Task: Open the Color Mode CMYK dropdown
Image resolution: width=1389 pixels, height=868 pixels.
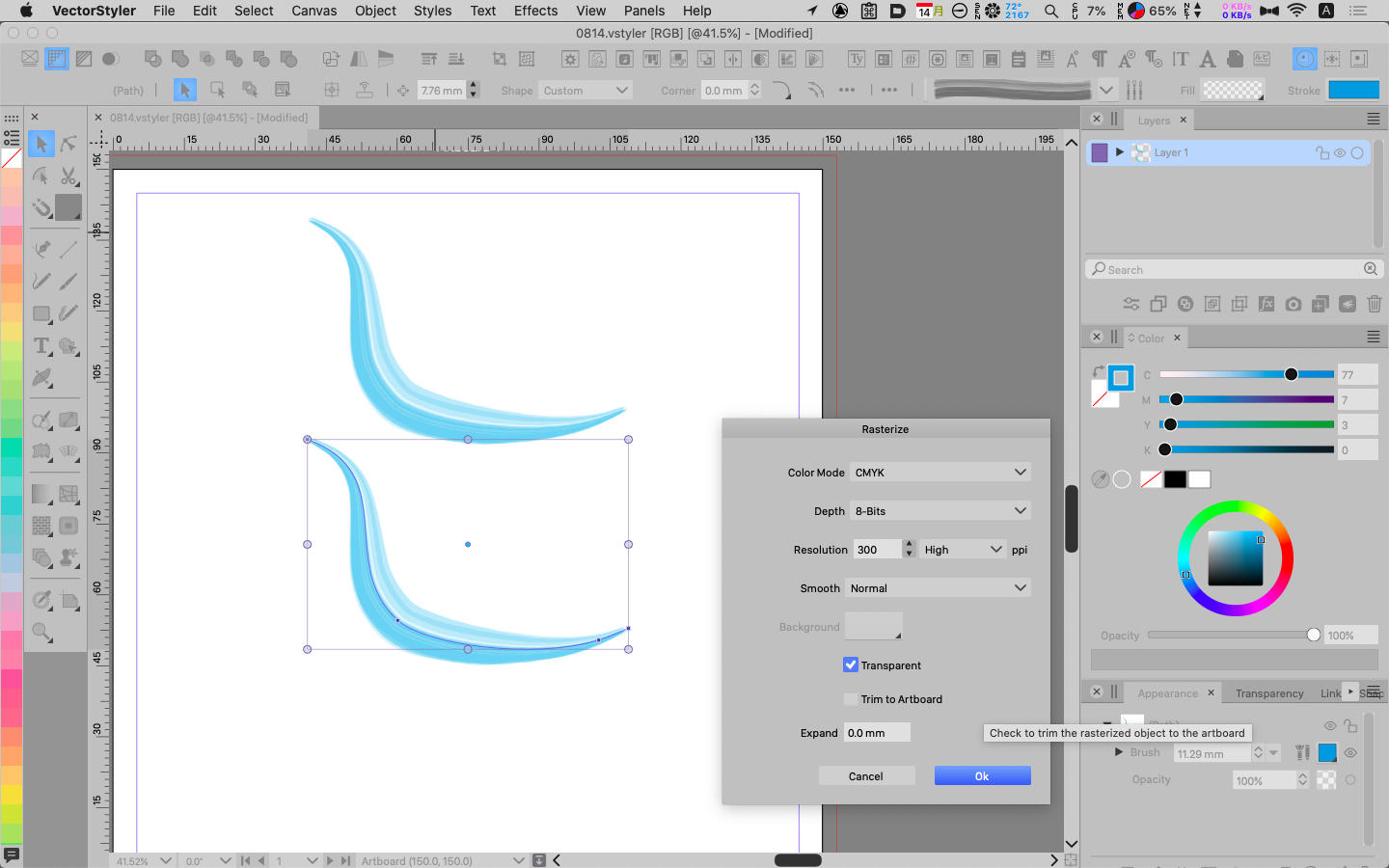Action: click(940, 473)
